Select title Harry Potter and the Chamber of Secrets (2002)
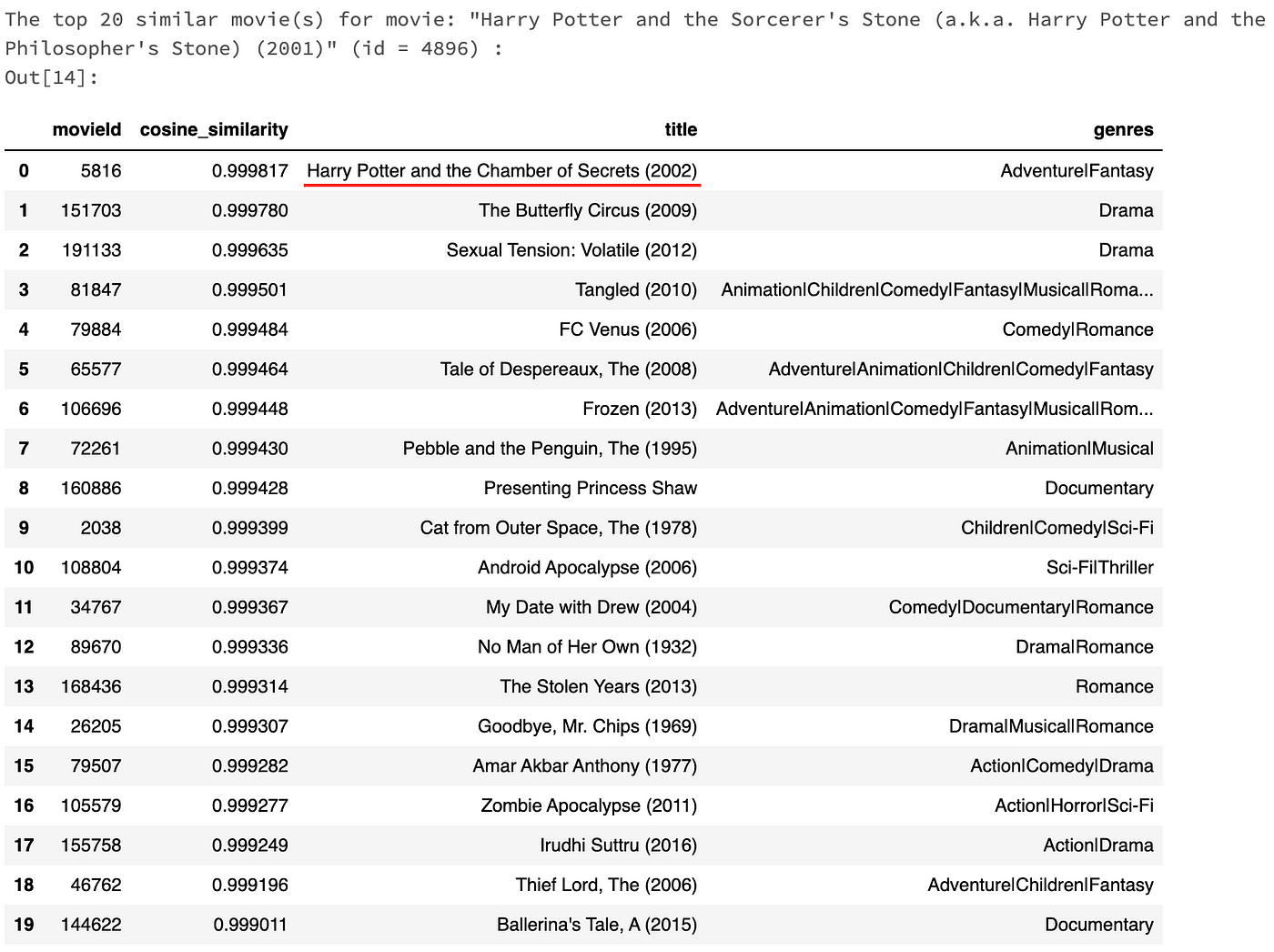Viewport: 1274px width, 952px height. [502, 171]
